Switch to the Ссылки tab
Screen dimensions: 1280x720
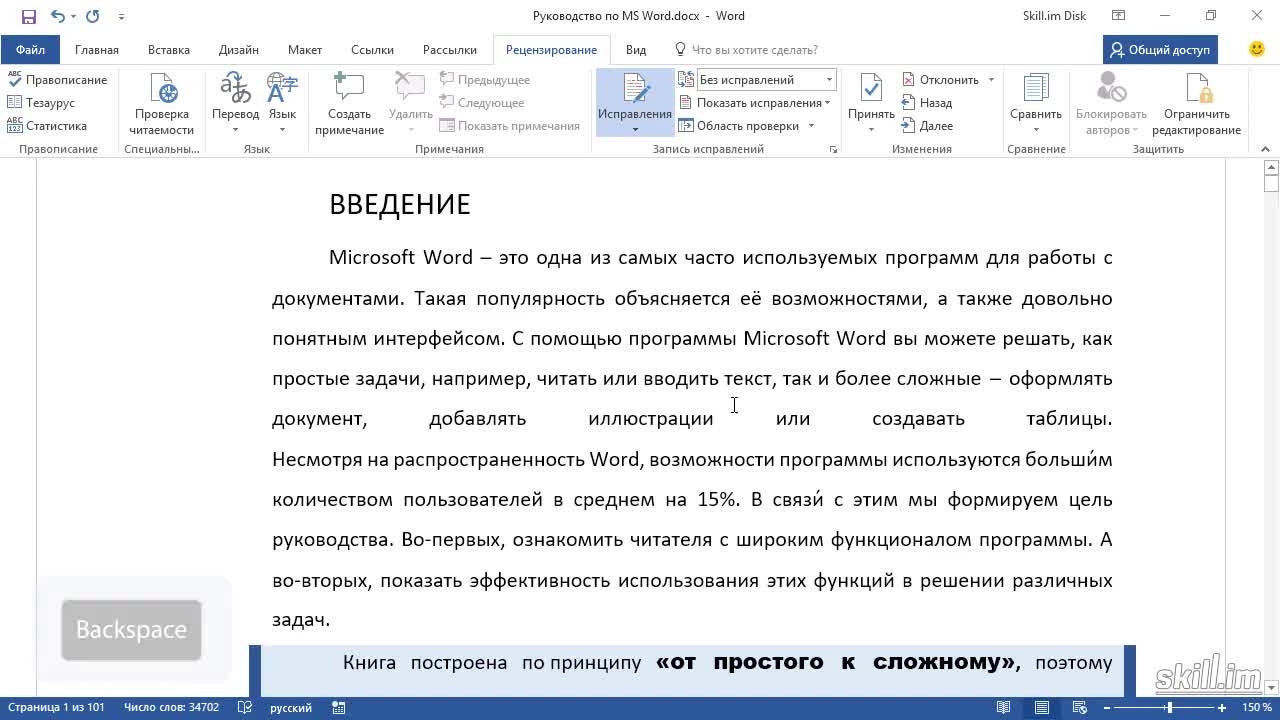pos(372,50)
